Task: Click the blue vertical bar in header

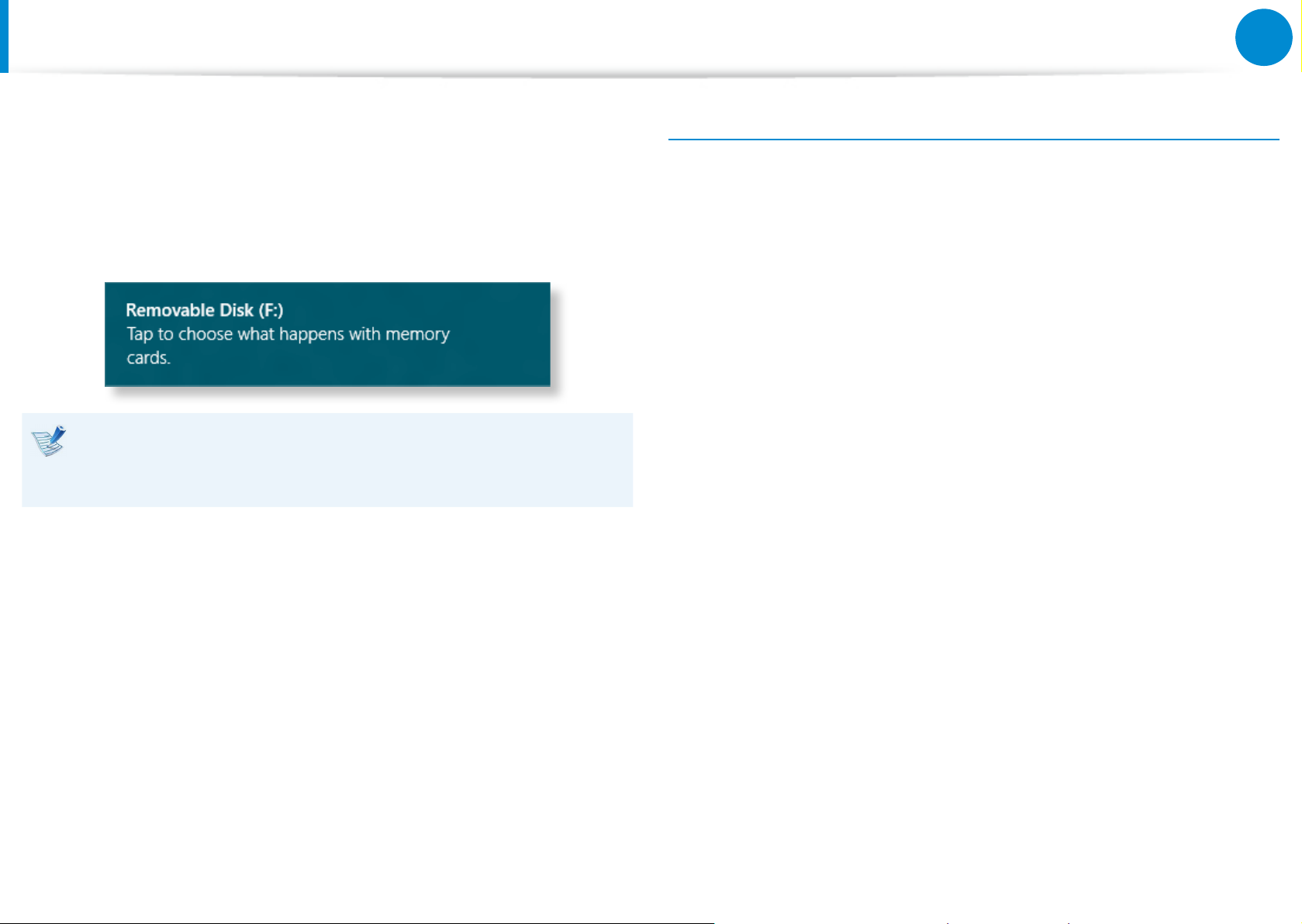Action: (4, 36)
